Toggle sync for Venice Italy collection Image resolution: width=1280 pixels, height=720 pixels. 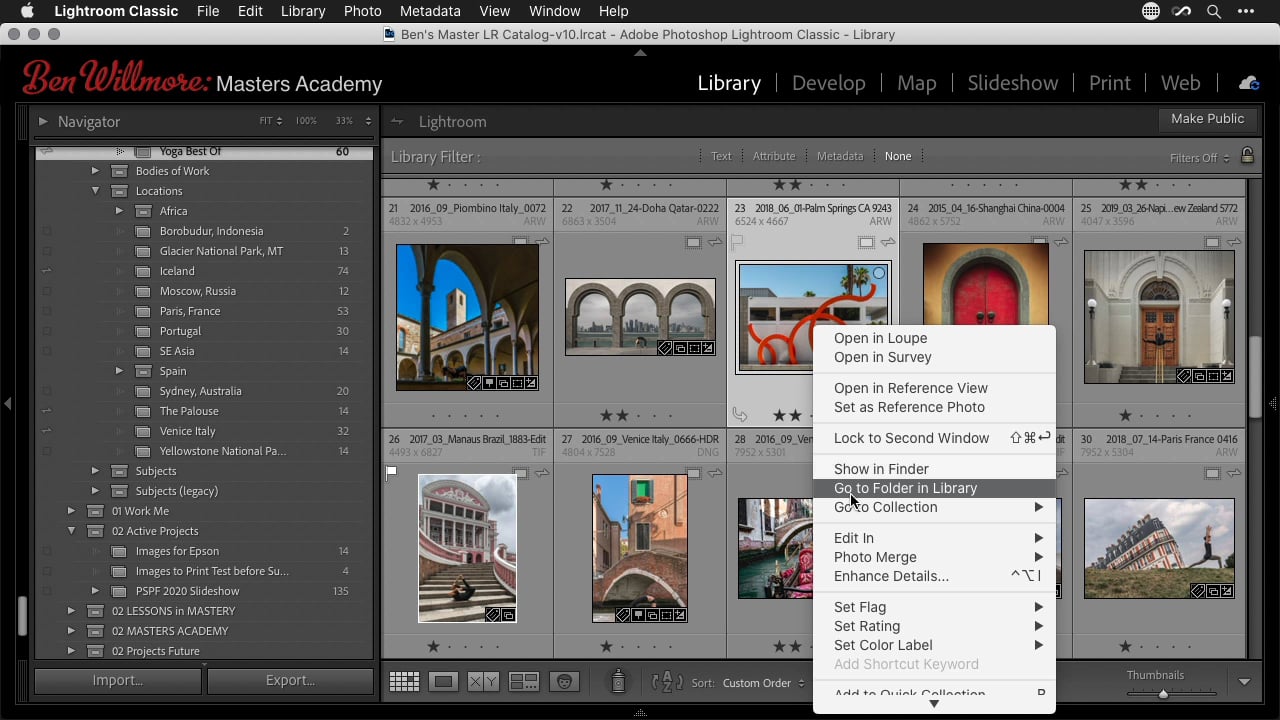46,431
